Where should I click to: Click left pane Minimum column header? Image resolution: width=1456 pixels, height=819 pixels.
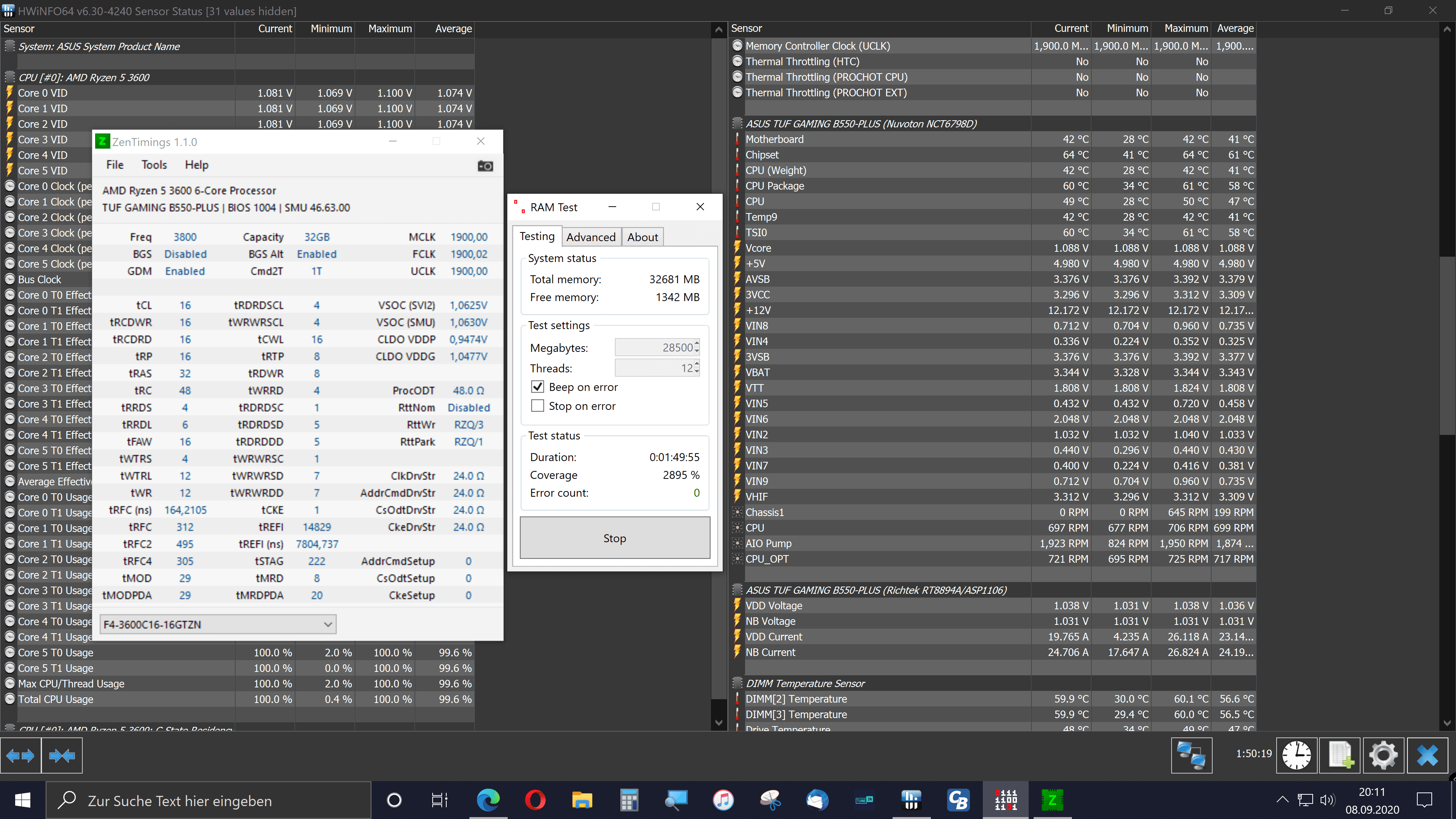[325, 29]
